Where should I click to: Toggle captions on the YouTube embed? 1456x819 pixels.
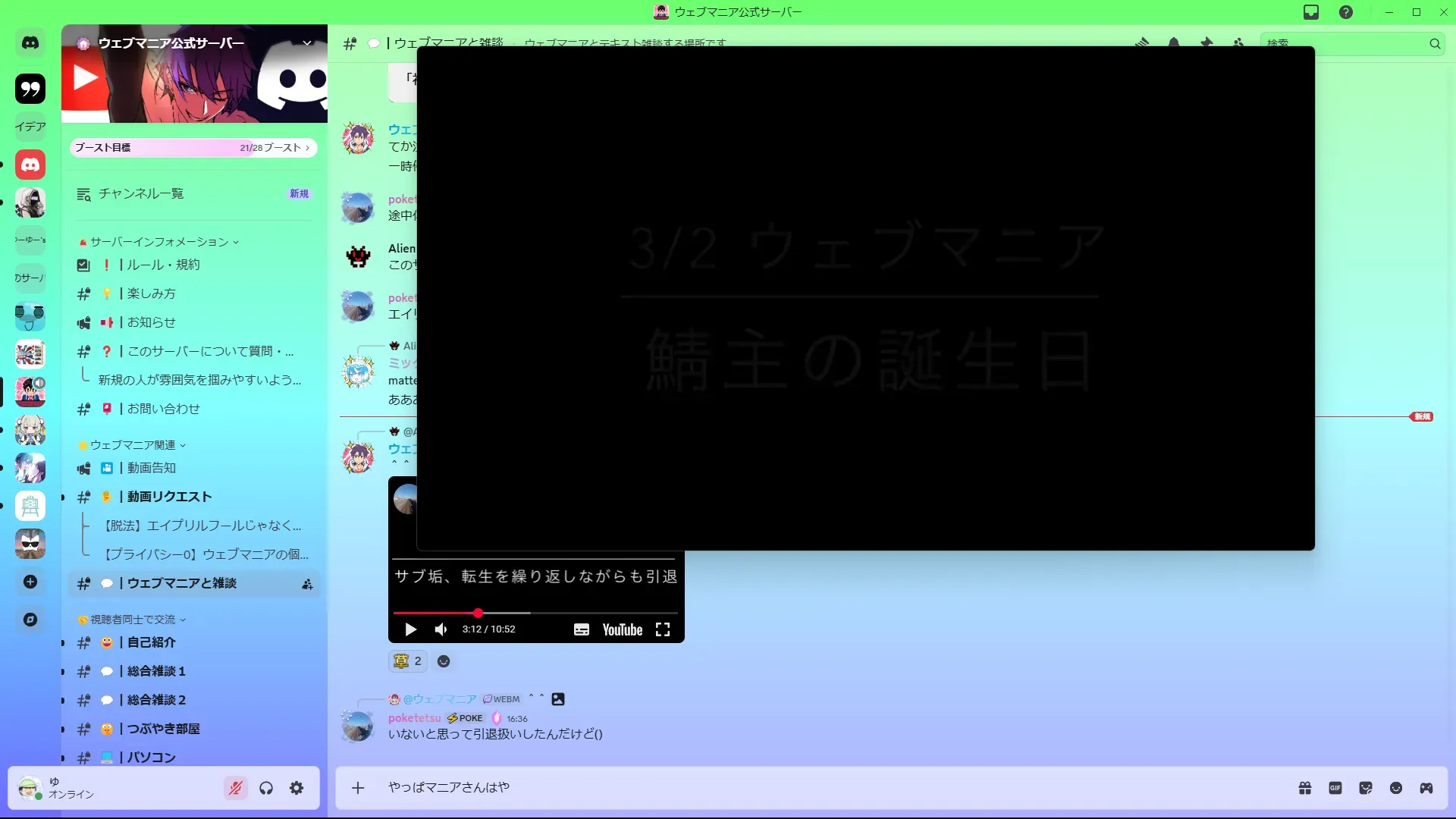(x=582, y=629)
